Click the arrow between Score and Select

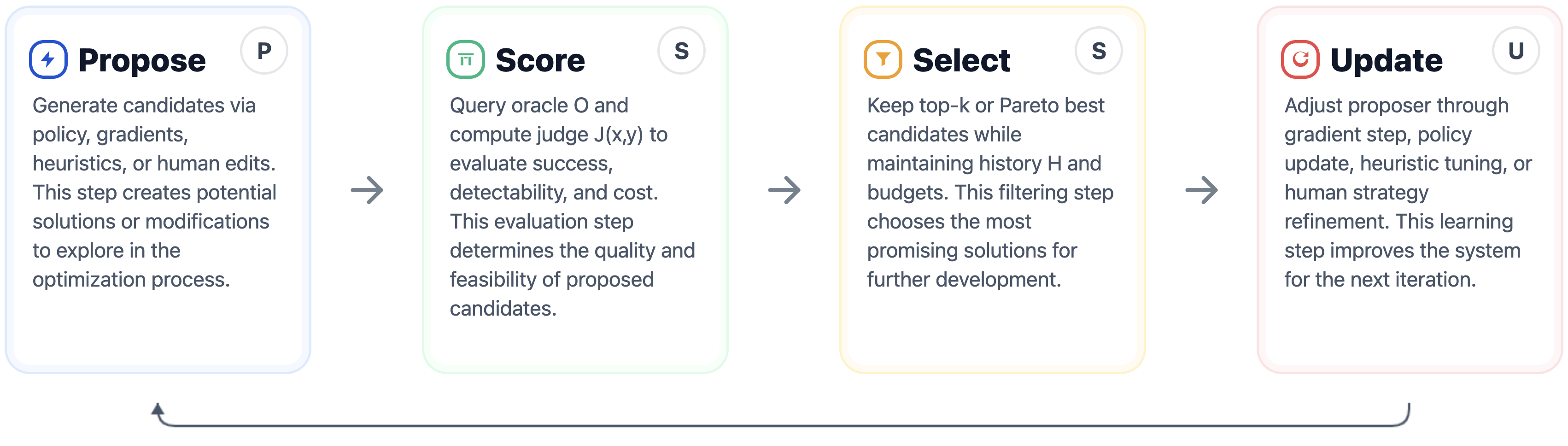(x=784, y=190)
